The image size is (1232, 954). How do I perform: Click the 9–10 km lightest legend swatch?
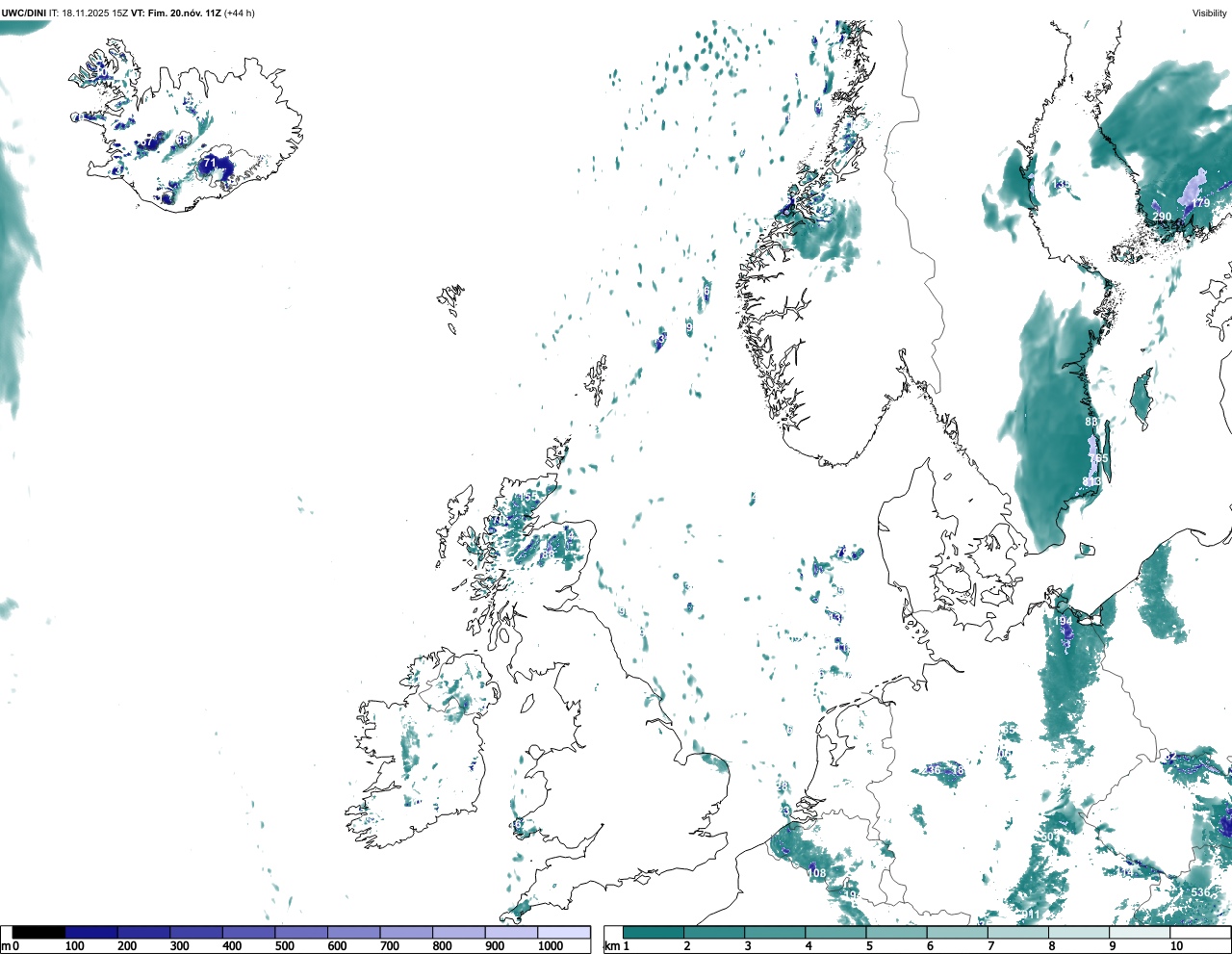click(x=1141, y=933)
